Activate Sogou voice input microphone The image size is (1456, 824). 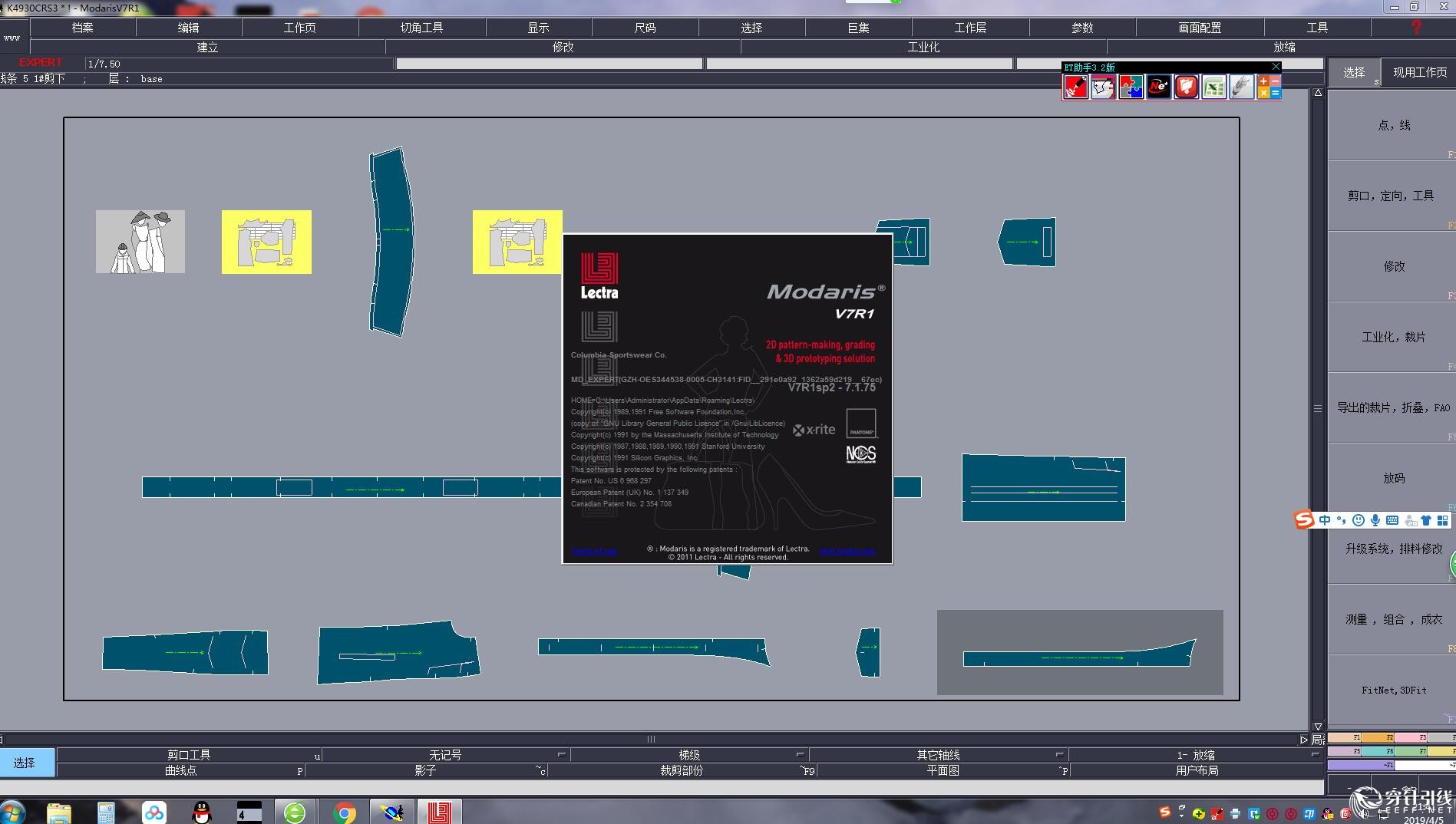click(x=1375, y=520)
